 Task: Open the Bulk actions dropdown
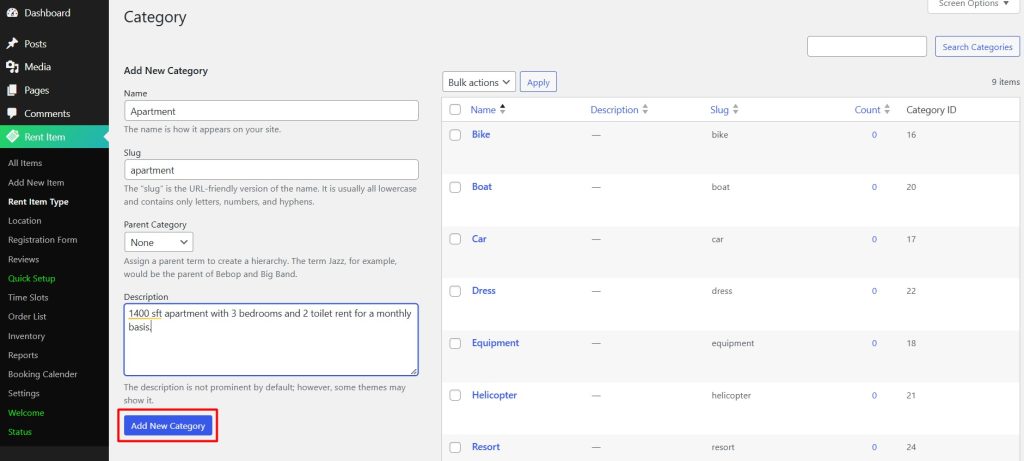(478, 82)
